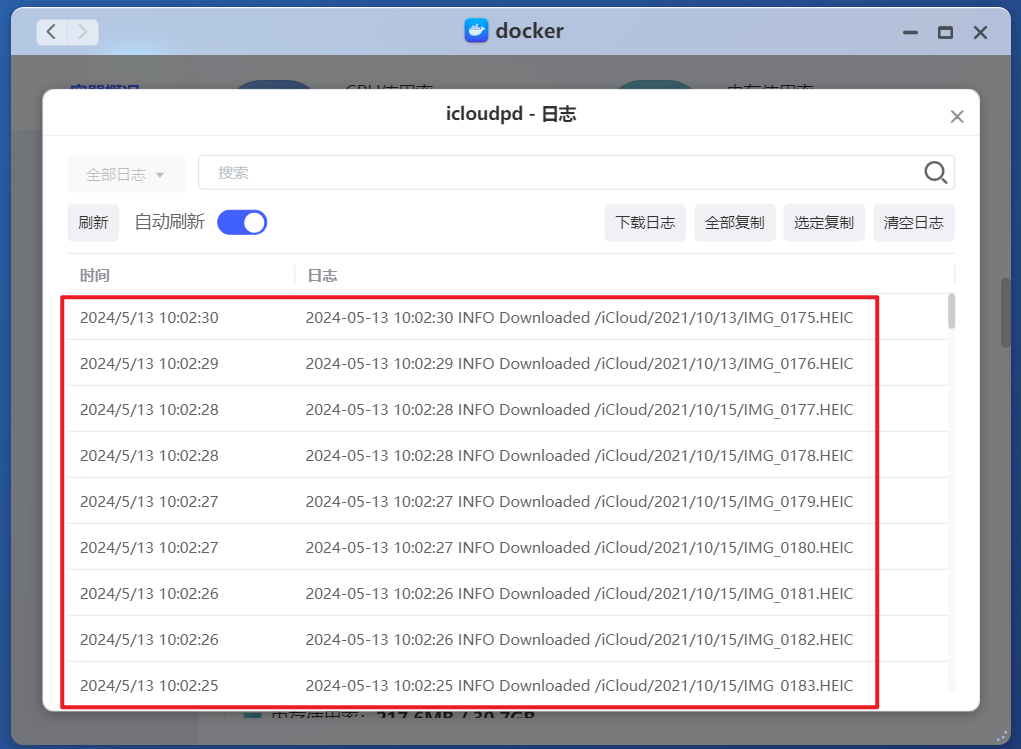1021x749 pixels.
Task: Disable the 自动刷新 auto-refresh toggle
Action: tap(241, 222)
